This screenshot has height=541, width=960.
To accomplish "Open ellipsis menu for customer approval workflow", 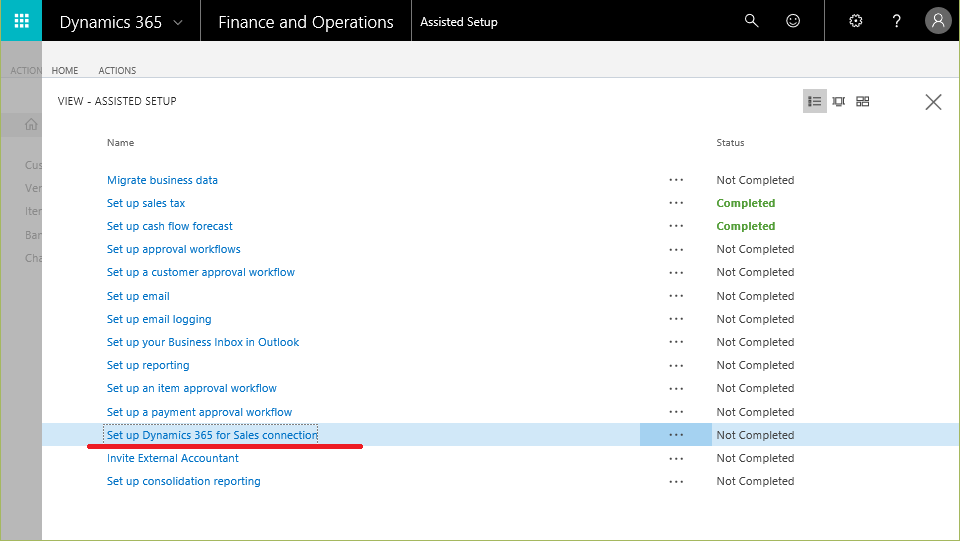I will pos(676,272).
